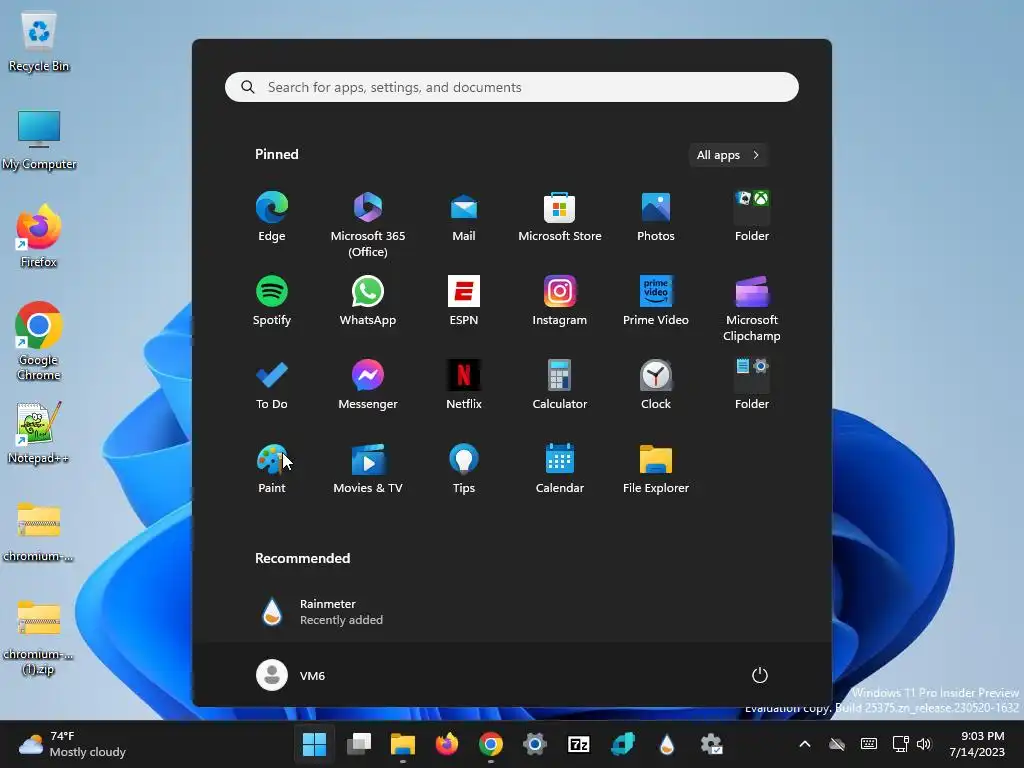
Task: Click the All apps button
Action: [x=728, y=155]
